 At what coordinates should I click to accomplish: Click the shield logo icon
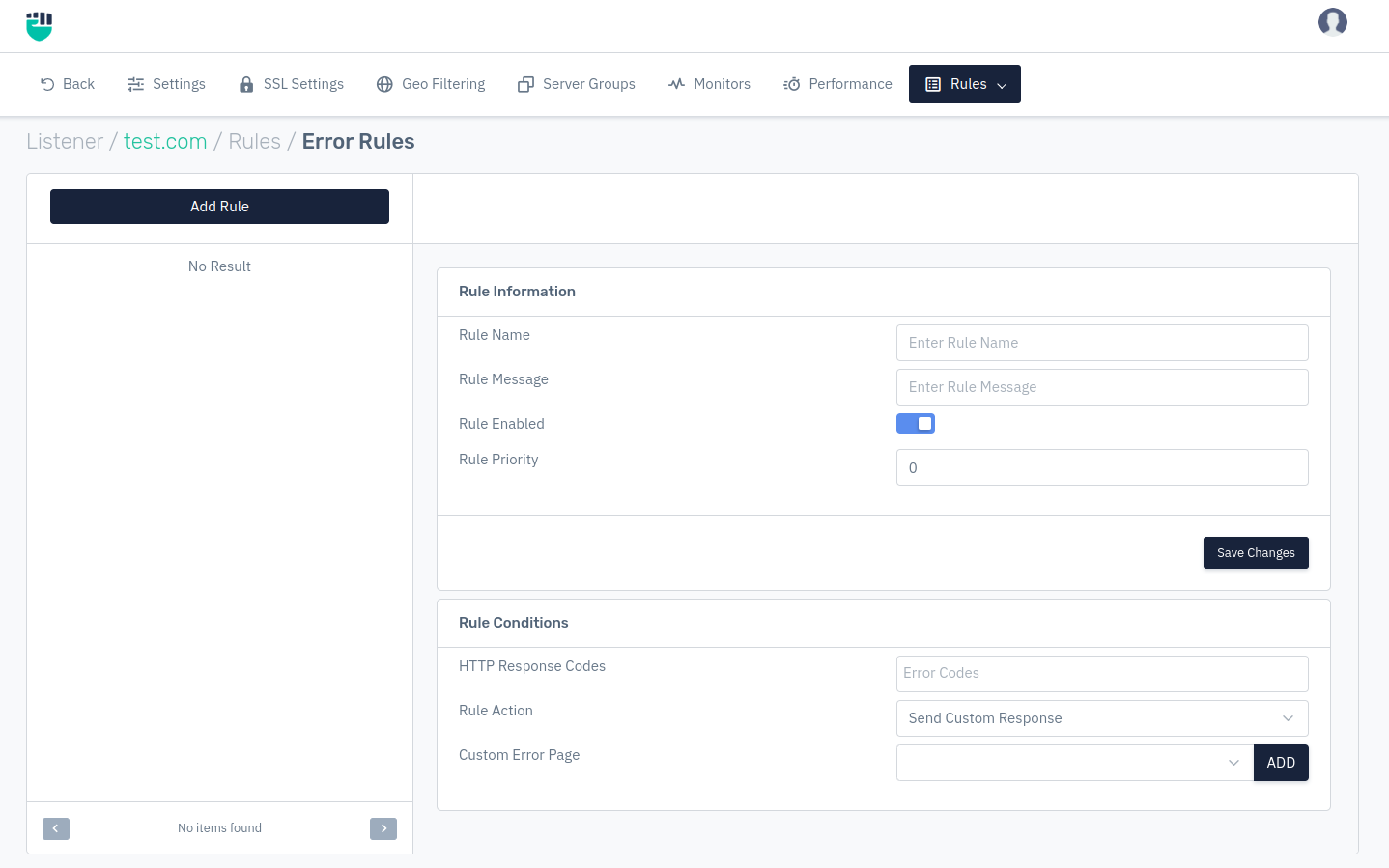tap(39, 26)
